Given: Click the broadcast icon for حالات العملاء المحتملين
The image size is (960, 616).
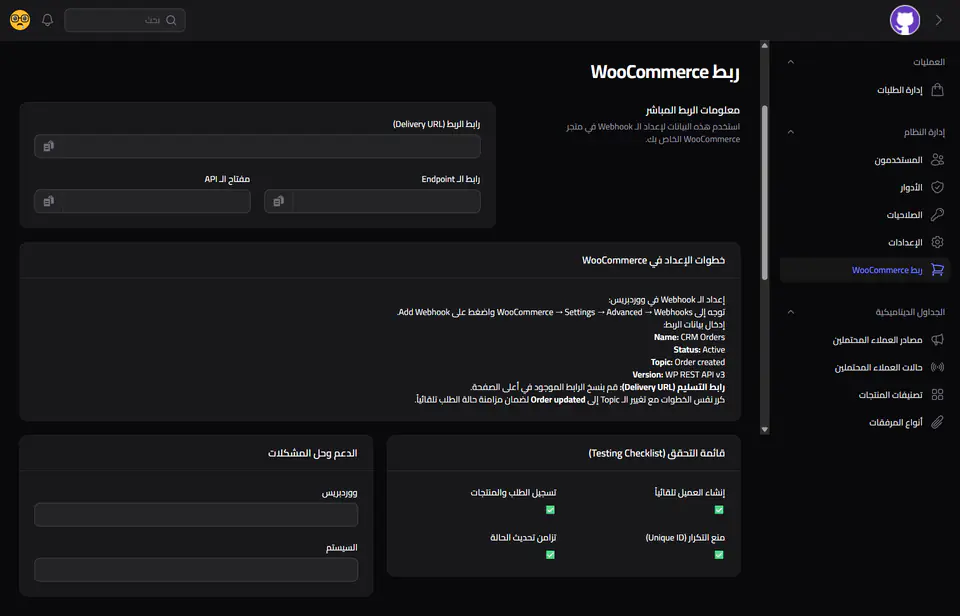Looking at the screenshot, I should (937, 367).
